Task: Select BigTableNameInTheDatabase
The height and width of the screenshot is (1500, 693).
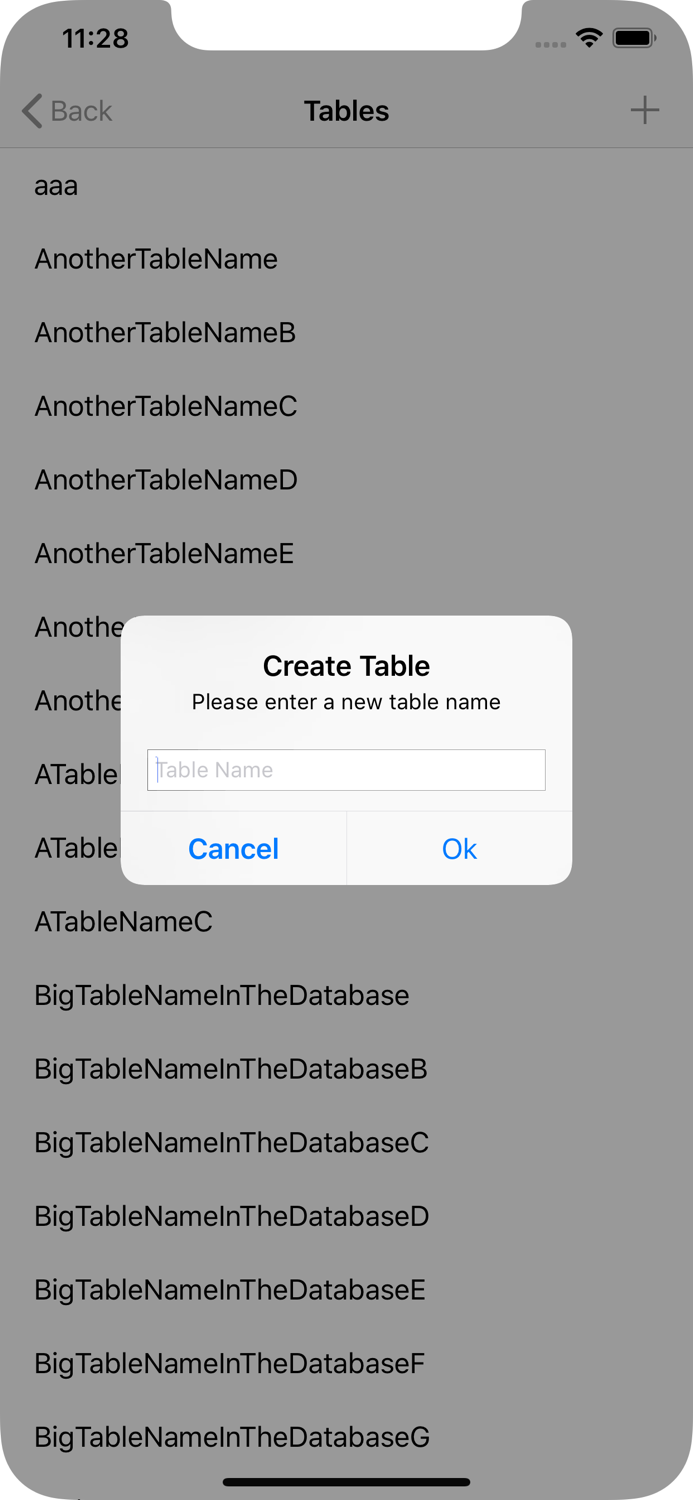Action: [x=221, y=995]
